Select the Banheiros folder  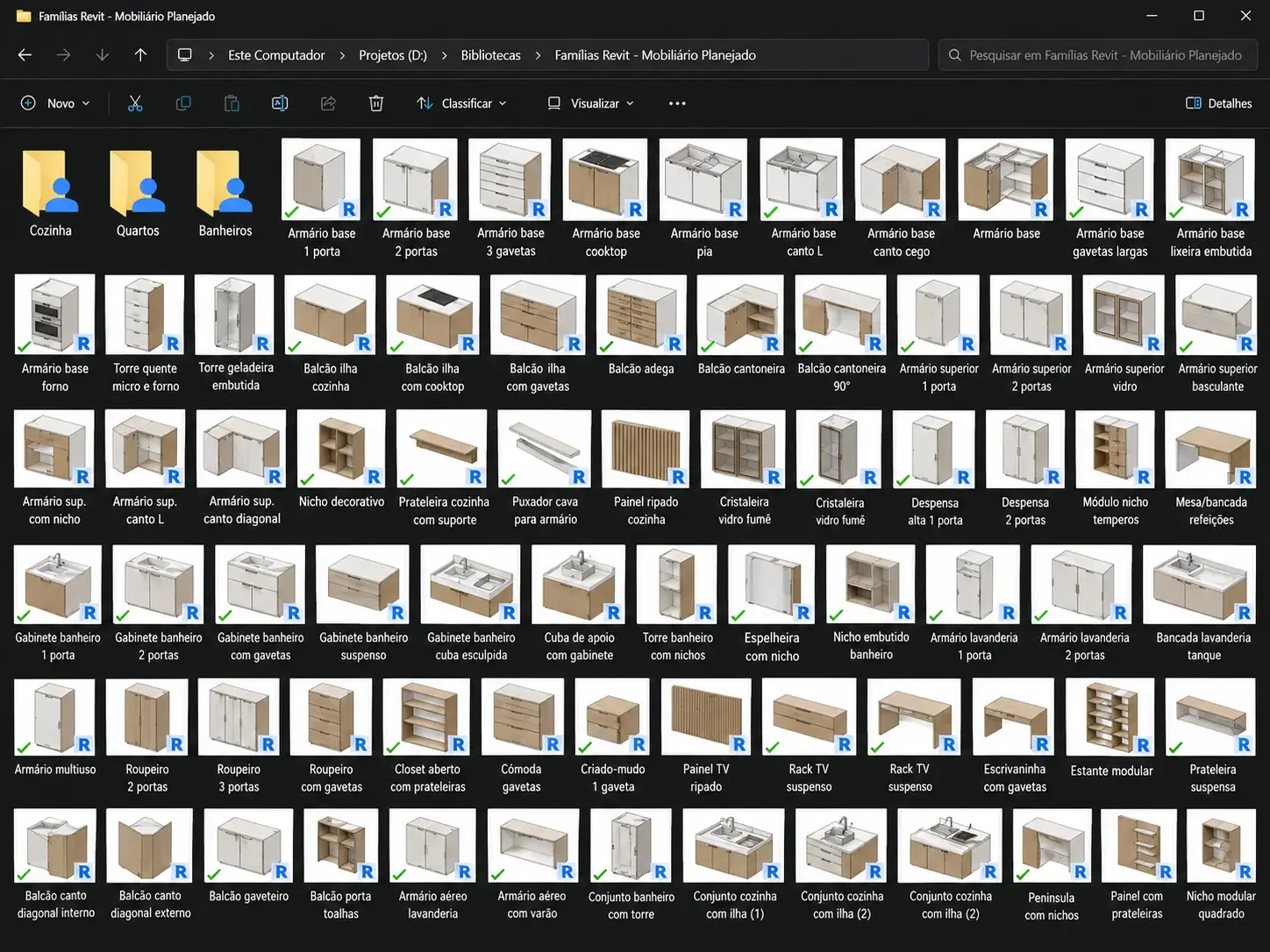pyautogui.click(x=225, y=193)
